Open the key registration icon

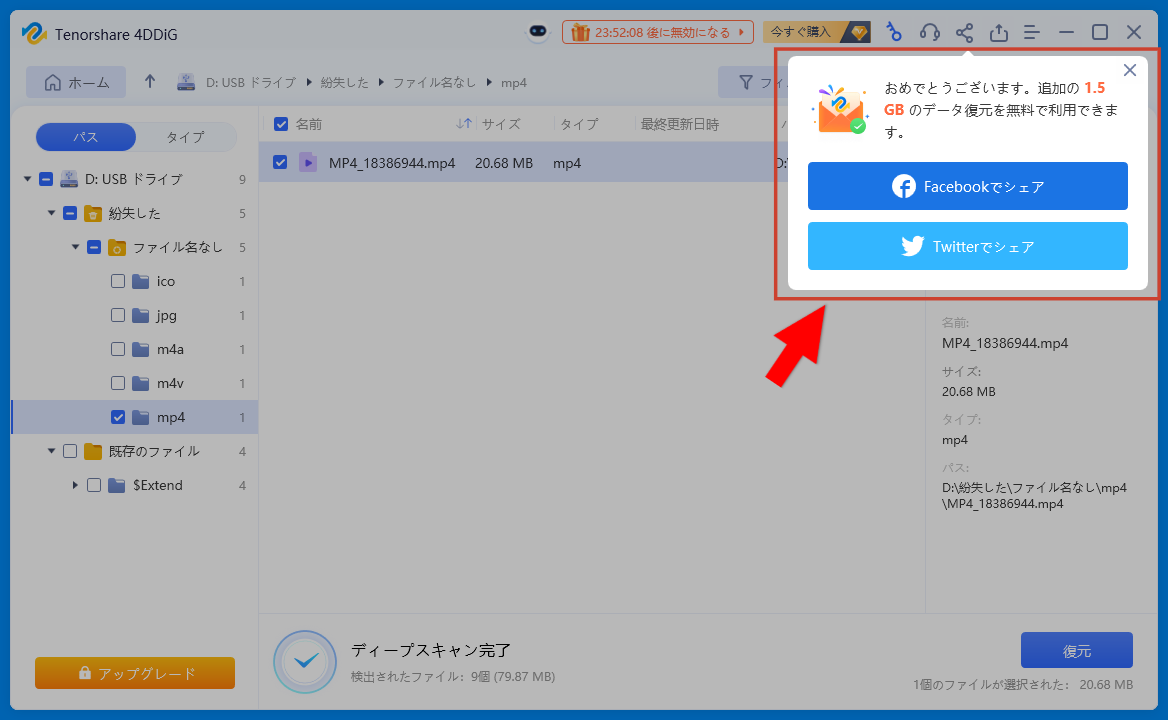894,32
